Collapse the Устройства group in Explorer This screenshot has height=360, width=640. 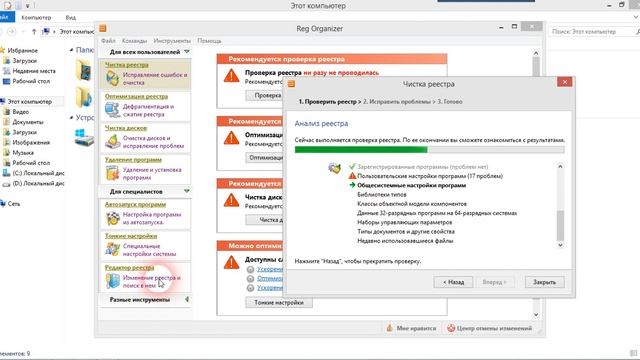pos(71,118)
